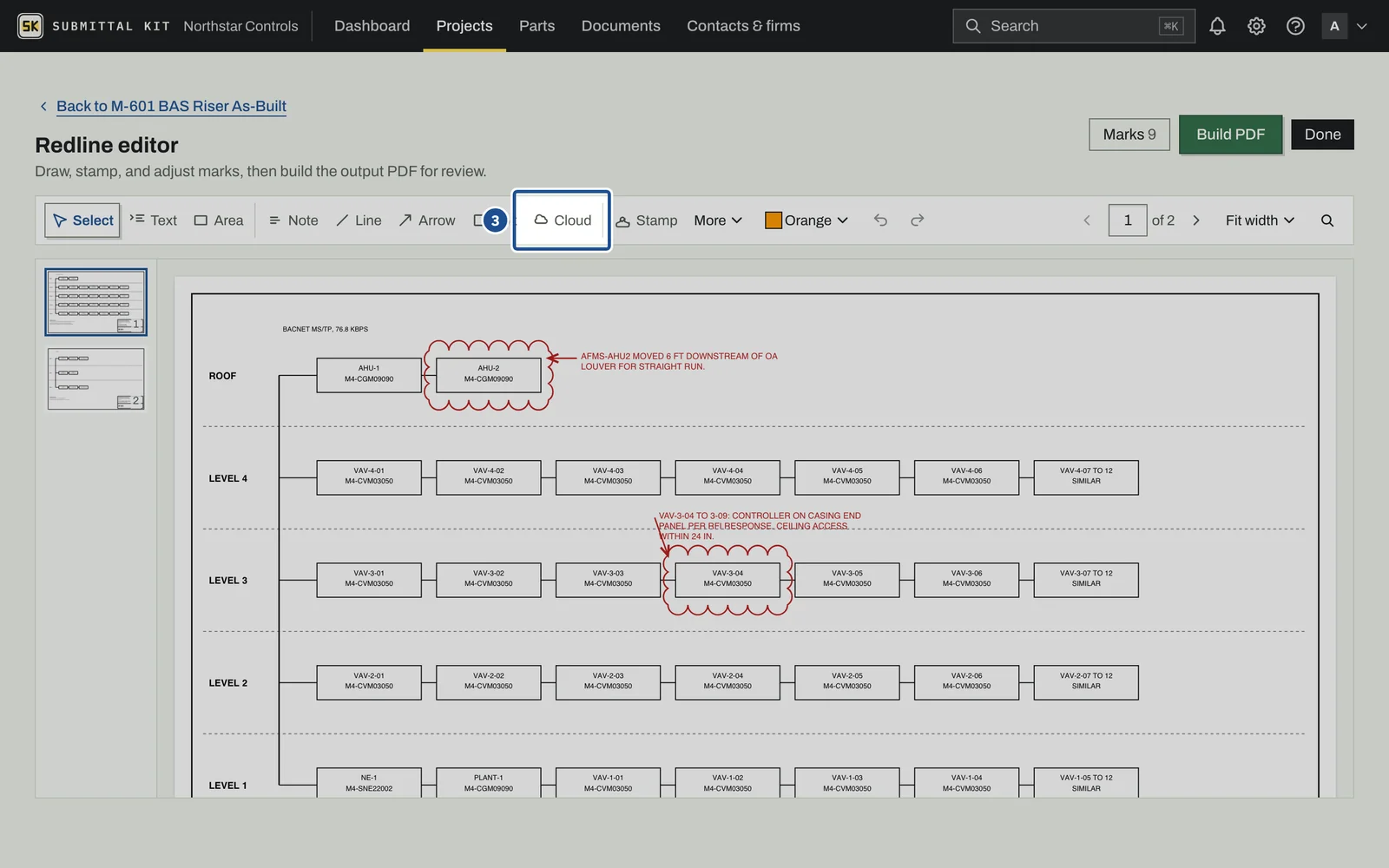Go to the previous page
The height and width of the screenshot is (868, 1389).
tap(1087, 220)
